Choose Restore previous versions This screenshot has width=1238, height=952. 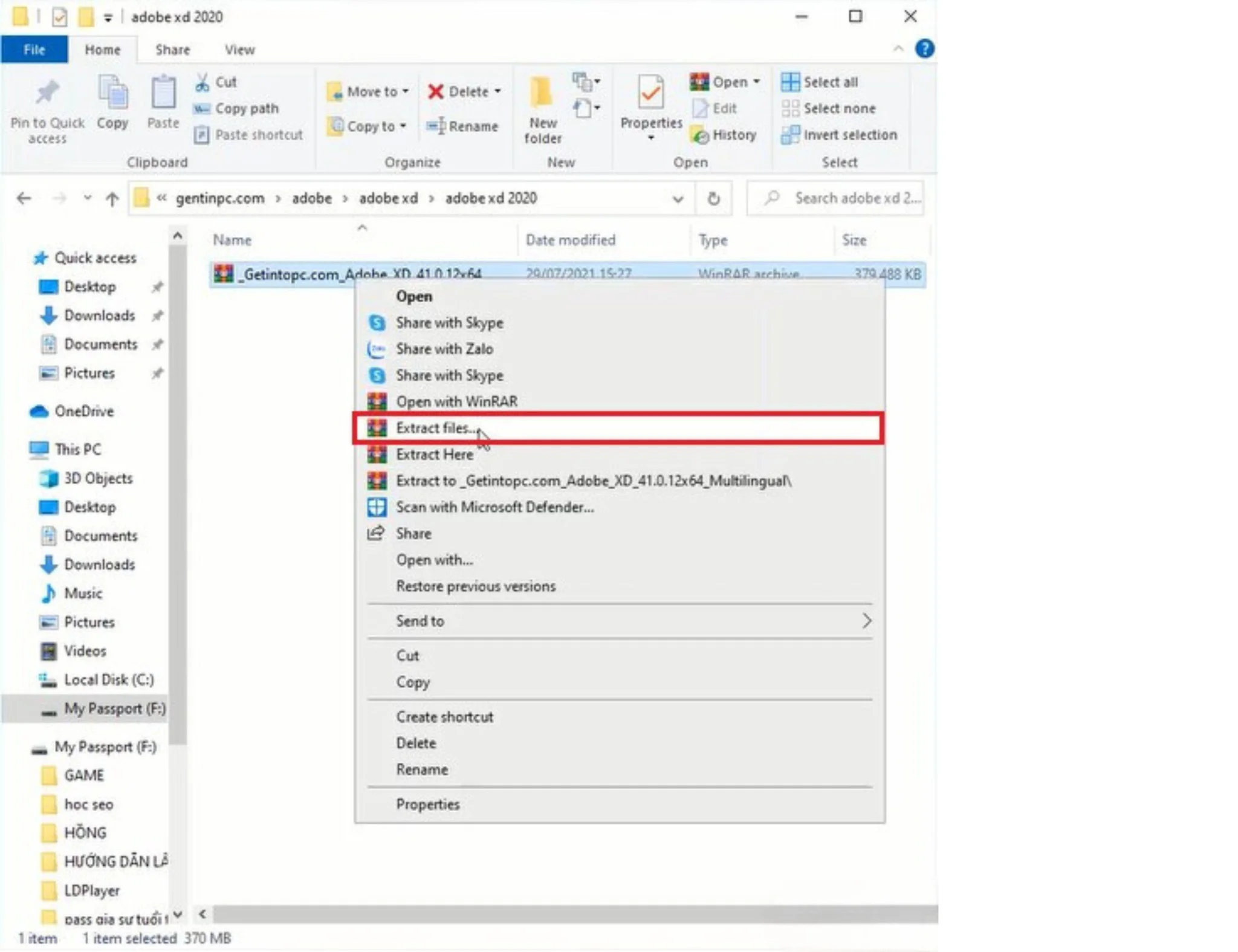[x=620, y=586]
